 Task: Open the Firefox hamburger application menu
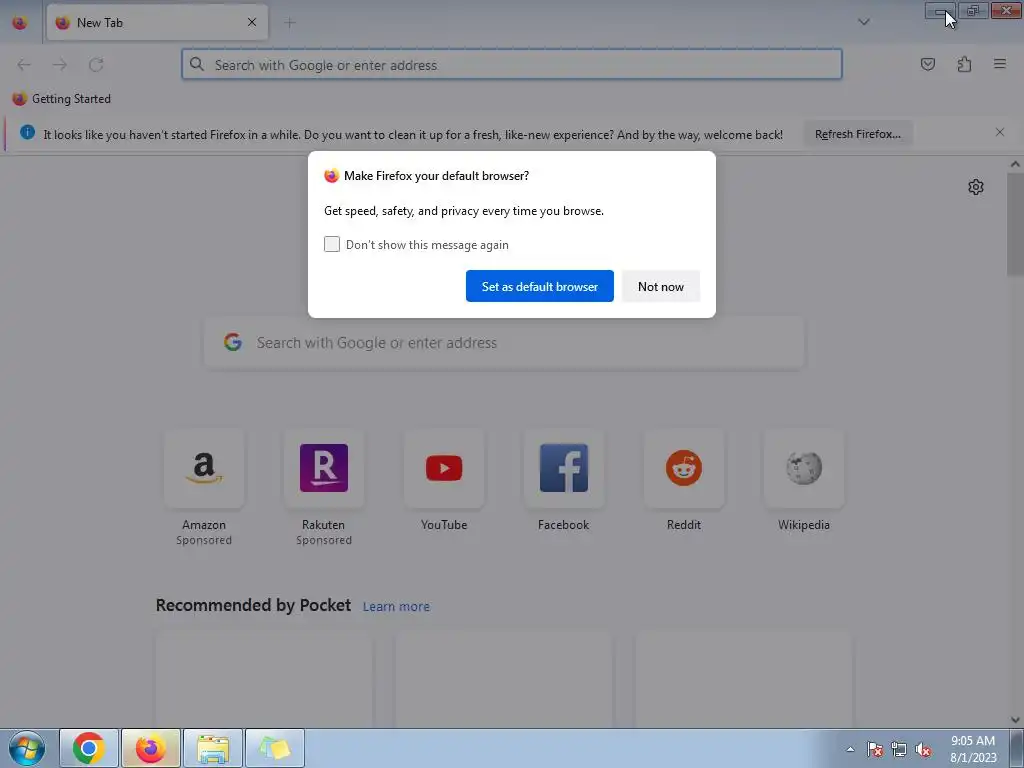1000,64
